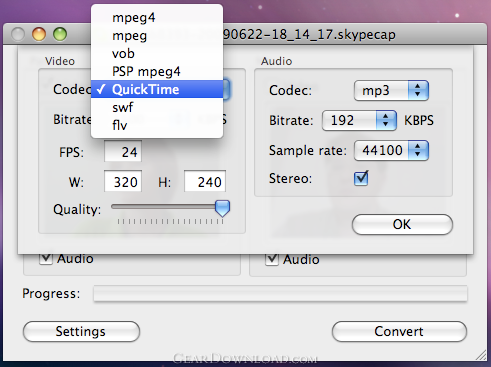Select swf from the codec list
491x367 pixels.
point(157,107)
